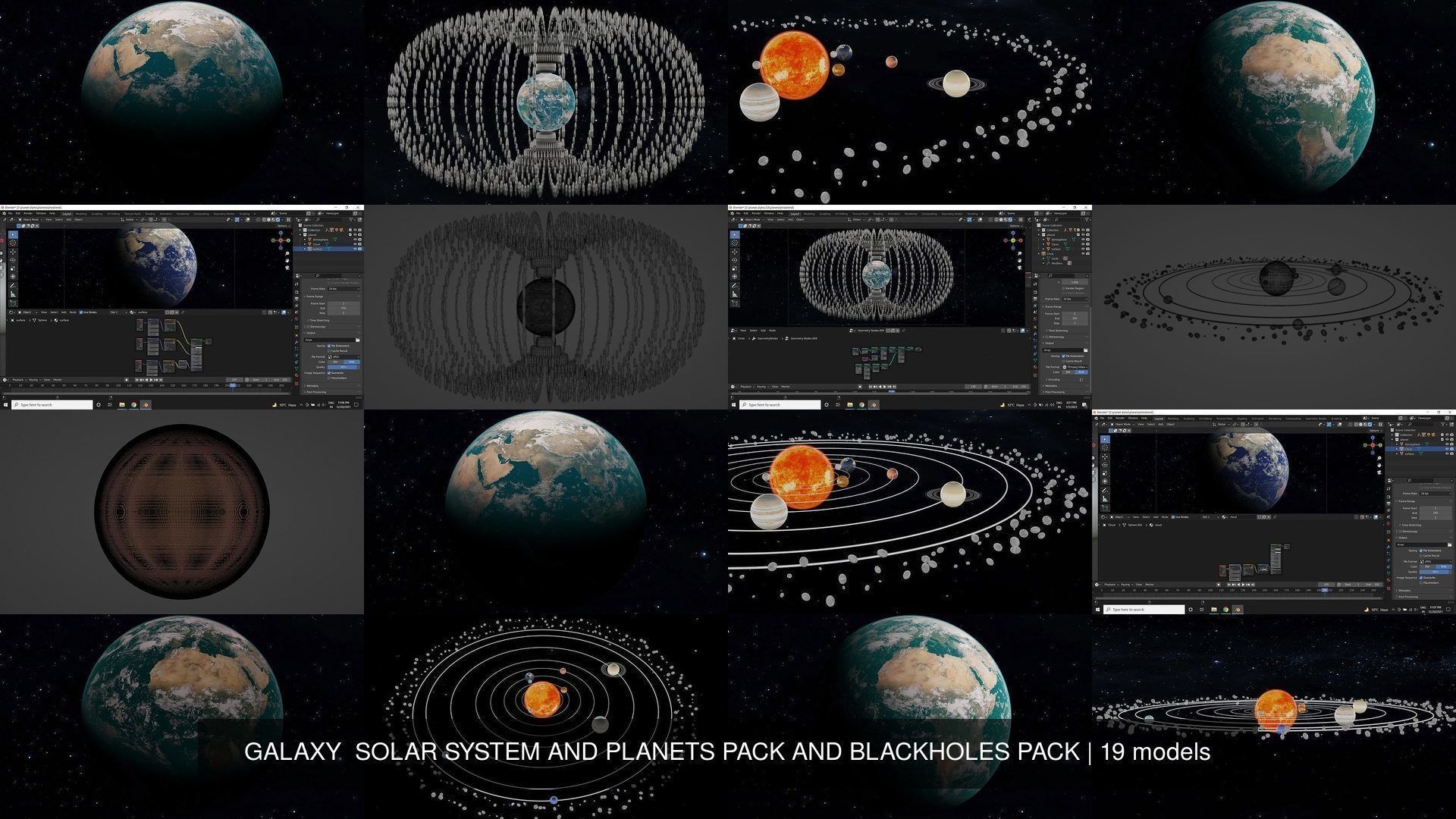1456x819 pixels.
Task: Open Ffmpeg Video format dropdown in Geometry Nodes screenshot
Action: (1076, 367)
